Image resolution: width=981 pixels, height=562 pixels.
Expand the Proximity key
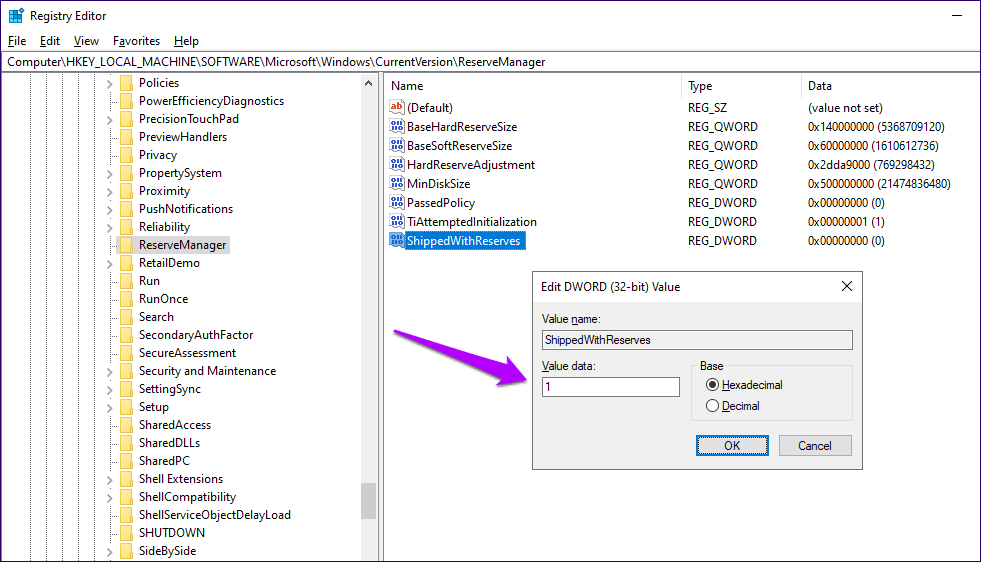[x=109, y=192]
